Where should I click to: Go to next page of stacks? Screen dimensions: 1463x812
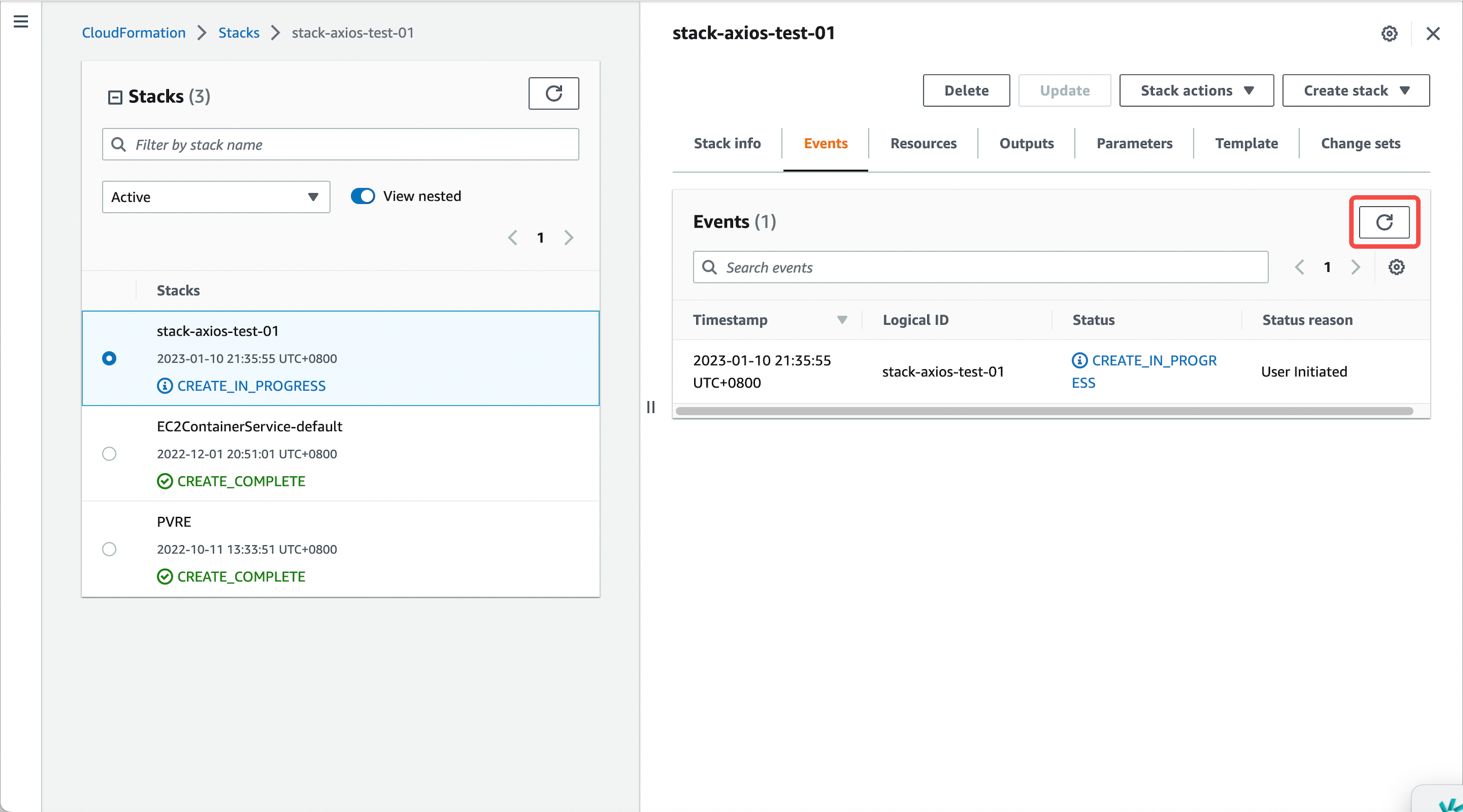(569, 238)
